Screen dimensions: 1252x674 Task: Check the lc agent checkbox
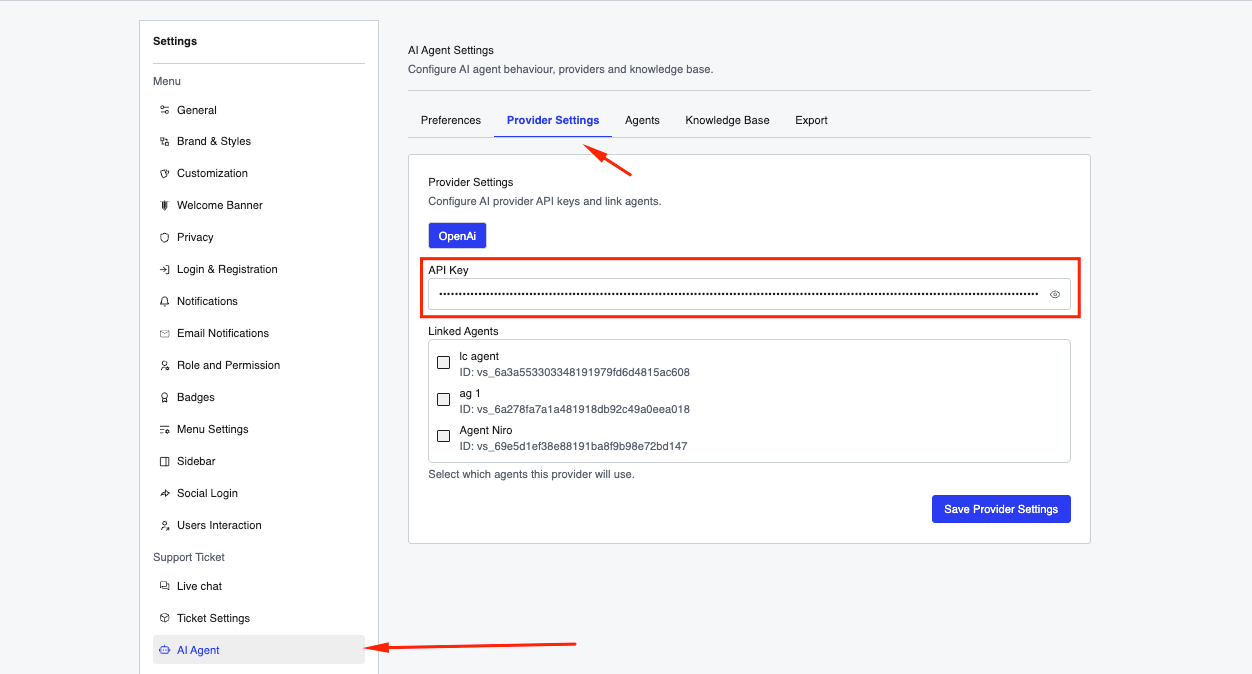pos(444,363)
